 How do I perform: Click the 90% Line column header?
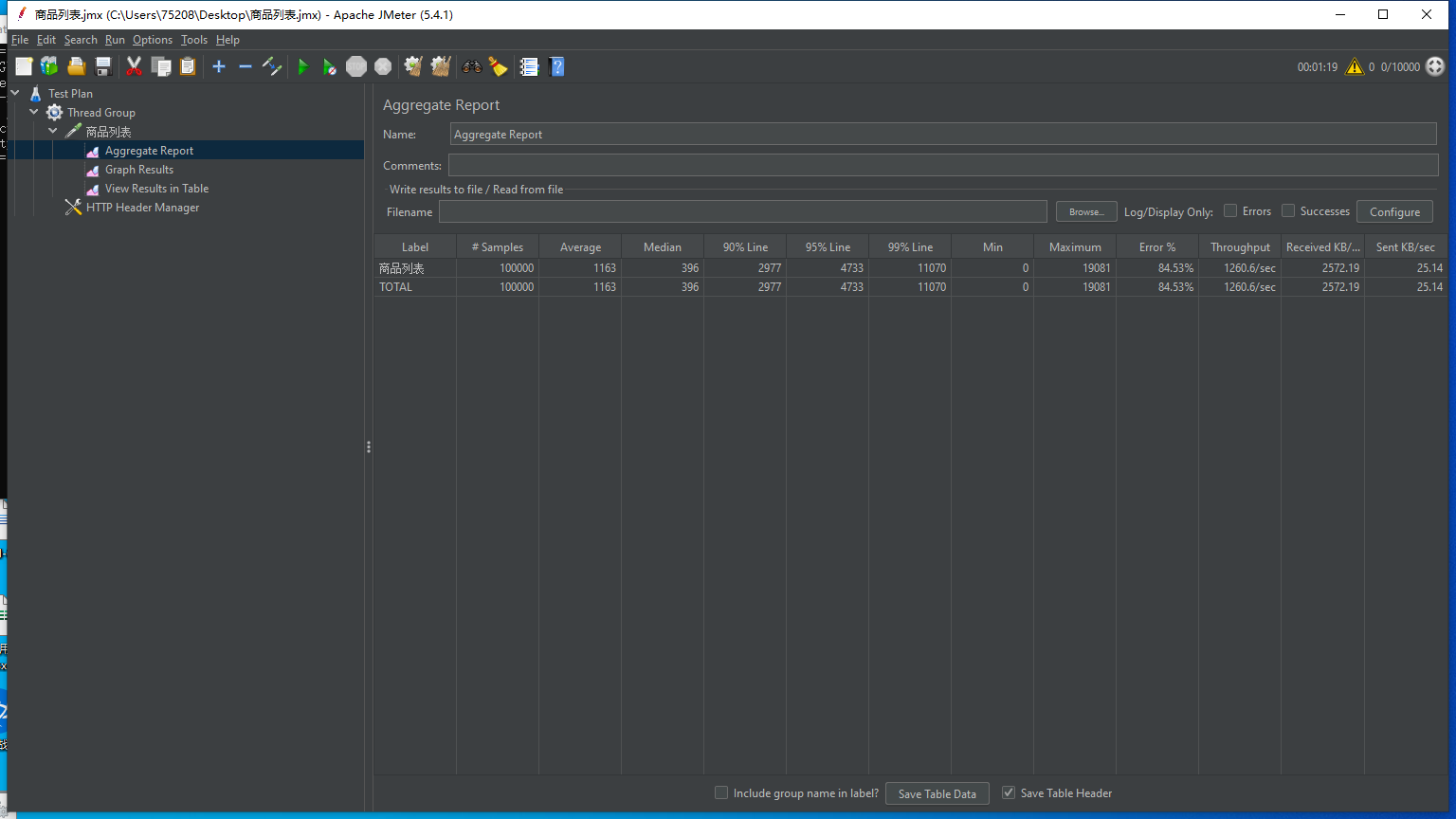[745, 246]
